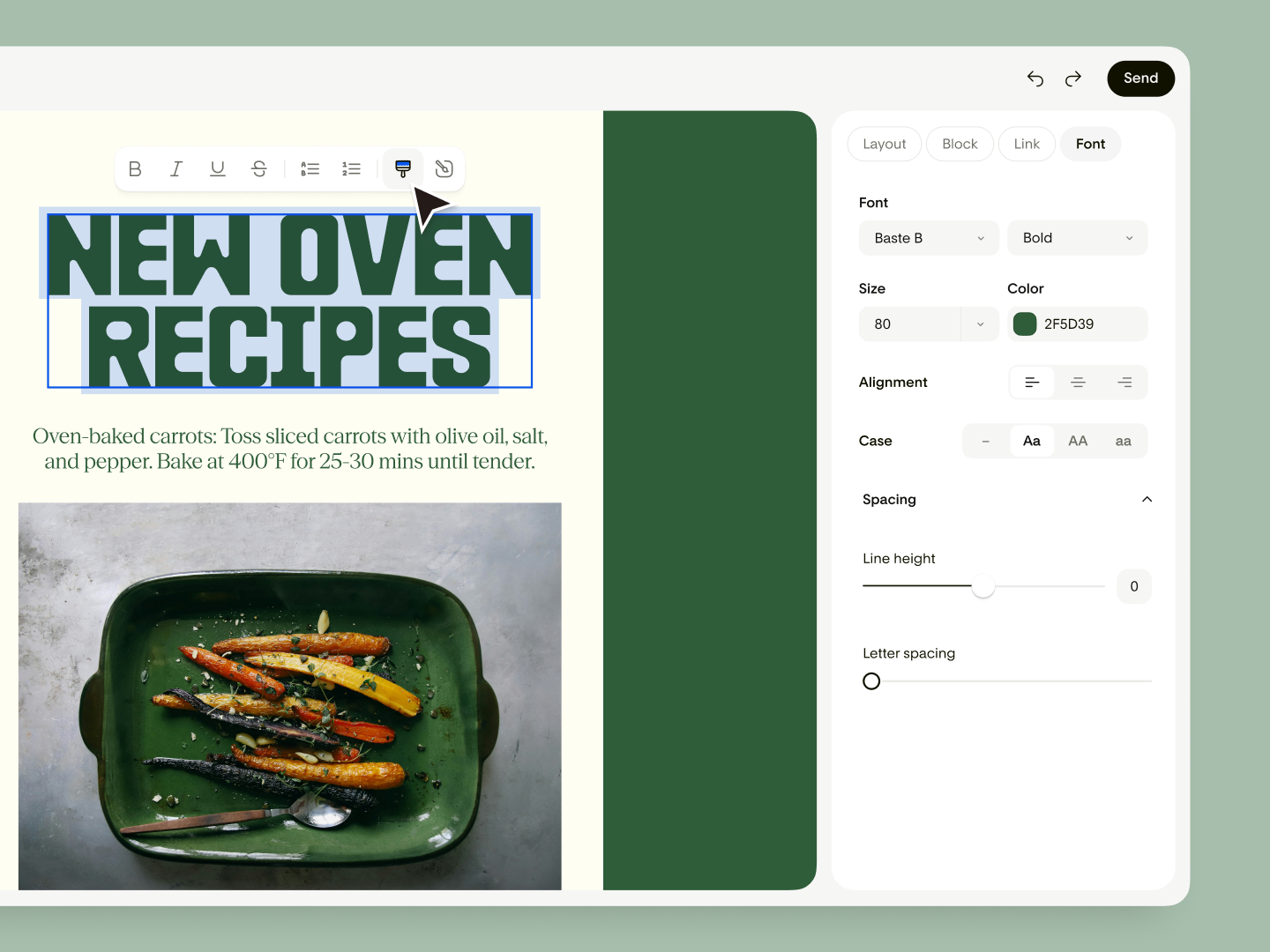The width and height of the screenshot is (1270, 952).
Task: Click the Spacing section label
Action: pos(889,500)
